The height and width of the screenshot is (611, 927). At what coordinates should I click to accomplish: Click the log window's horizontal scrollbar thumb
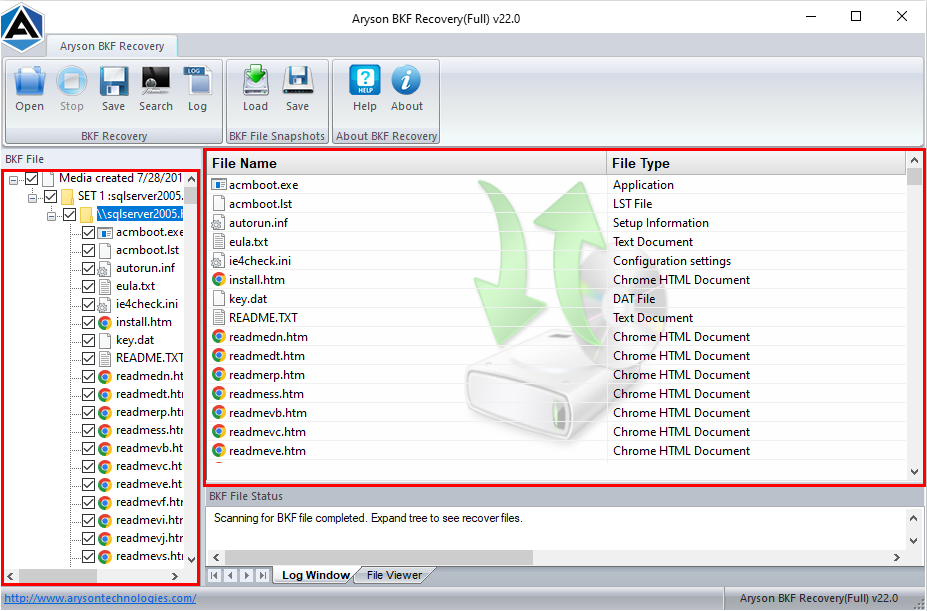click(379, 557)
